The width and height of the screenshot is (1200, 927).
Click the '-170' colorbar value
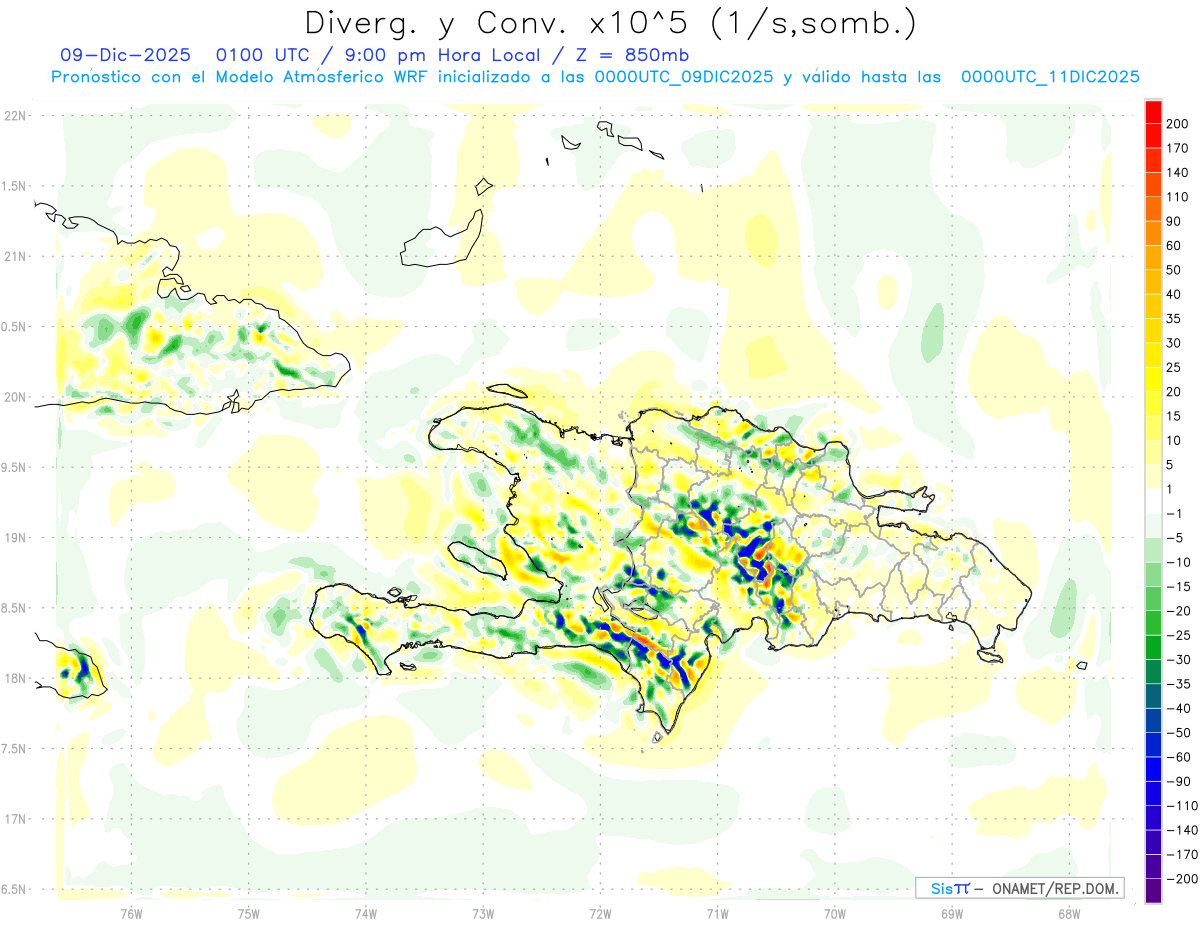tap(1183, 854)
